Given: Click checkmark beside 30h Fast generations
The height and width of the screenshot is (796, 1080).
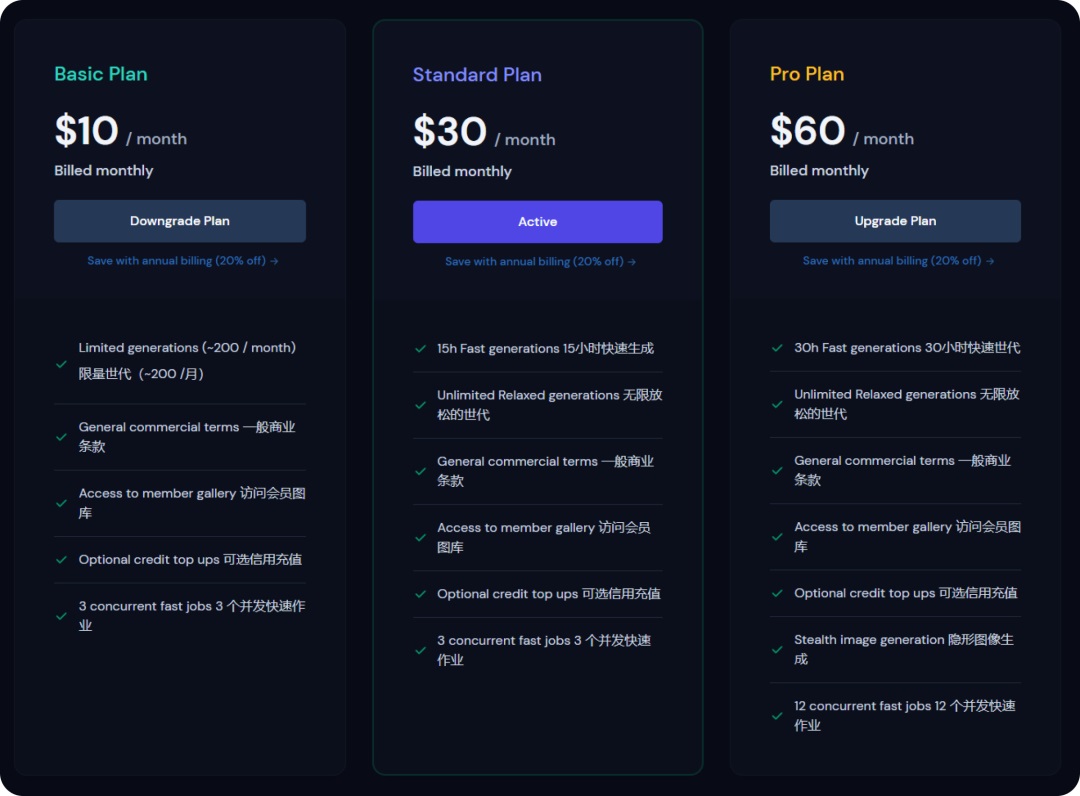Looking at the screenshot, I should [x=777, y=348].
